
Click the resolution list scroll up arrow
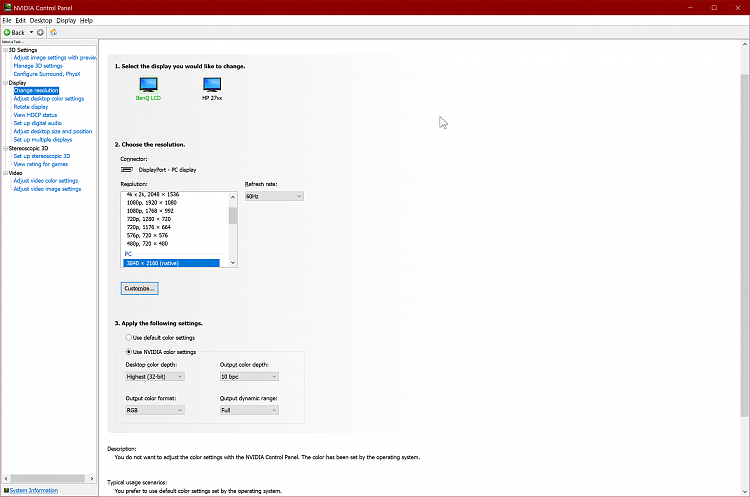[233, 197]
